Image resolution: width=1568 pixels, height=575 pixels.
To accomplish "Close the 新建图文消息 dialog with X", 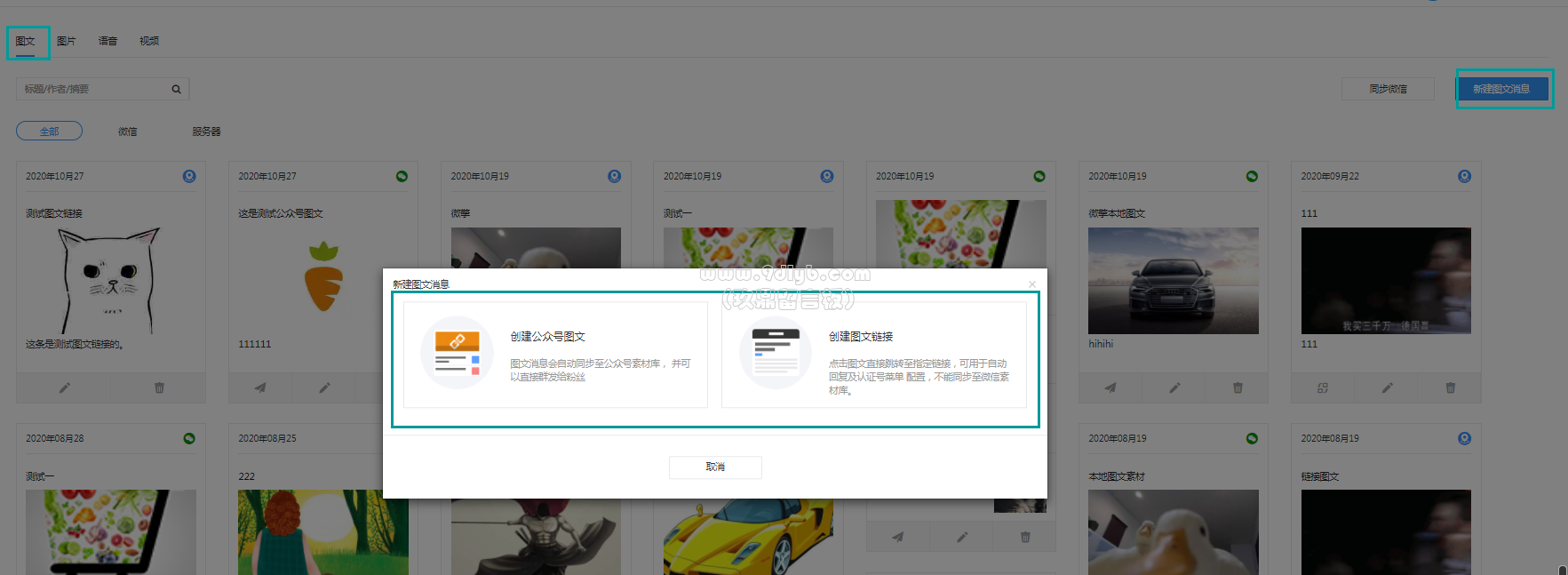I will pyautogui.click(x=1031, y=284).
